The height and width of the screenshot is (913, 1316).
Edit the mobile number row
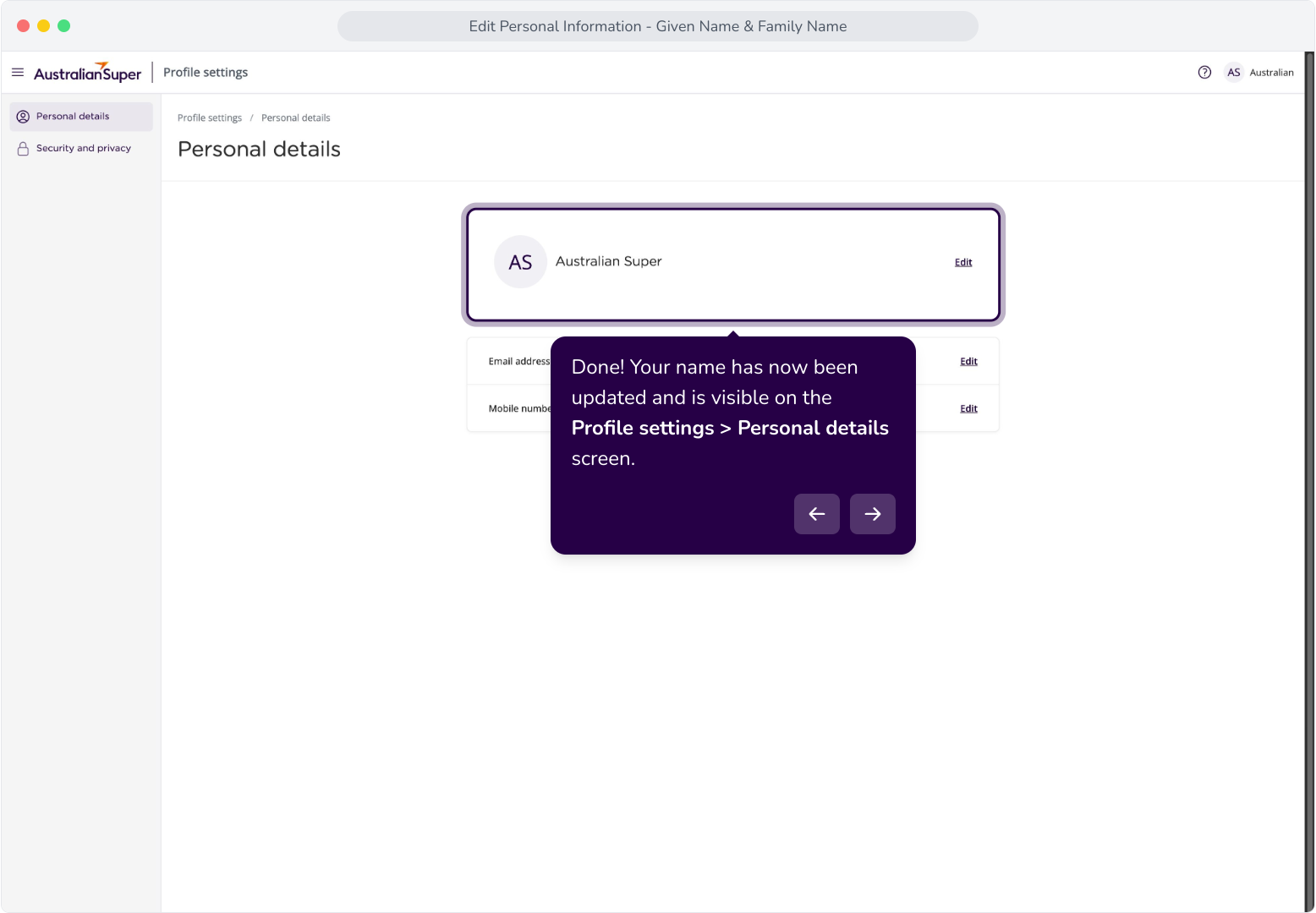[968, 408]
